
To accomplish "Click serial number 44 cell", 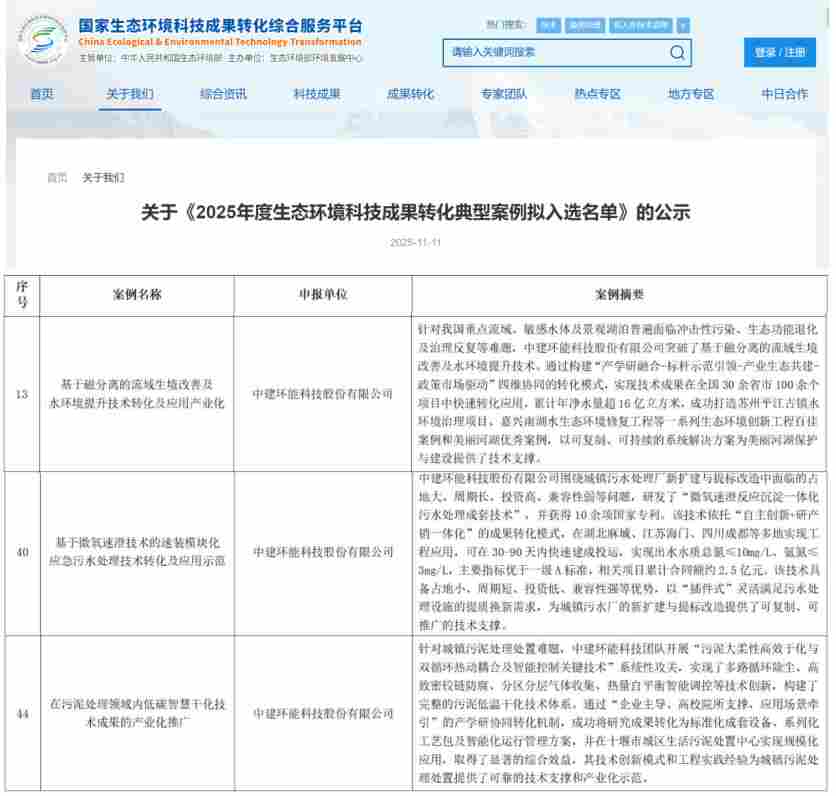I will click(22, 713).
